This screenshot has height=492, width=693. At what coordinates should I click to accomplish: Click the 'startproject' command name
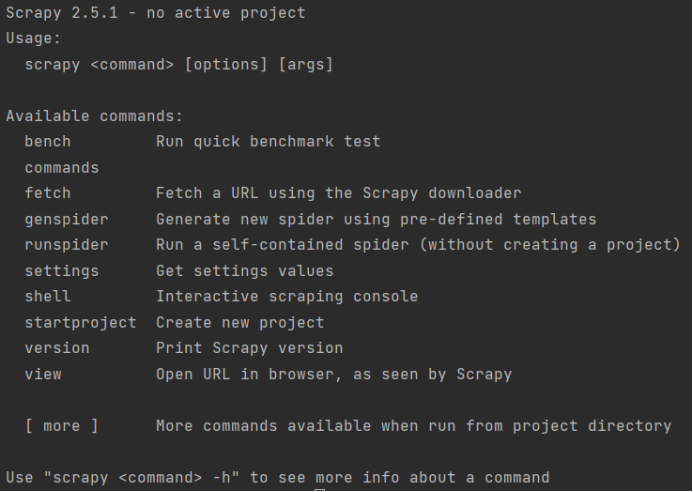[80, 323]
